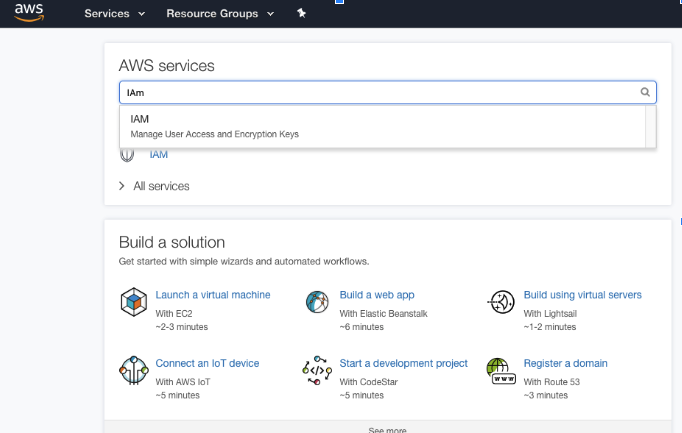Click the EC2 cube icon

coord(134,302)
